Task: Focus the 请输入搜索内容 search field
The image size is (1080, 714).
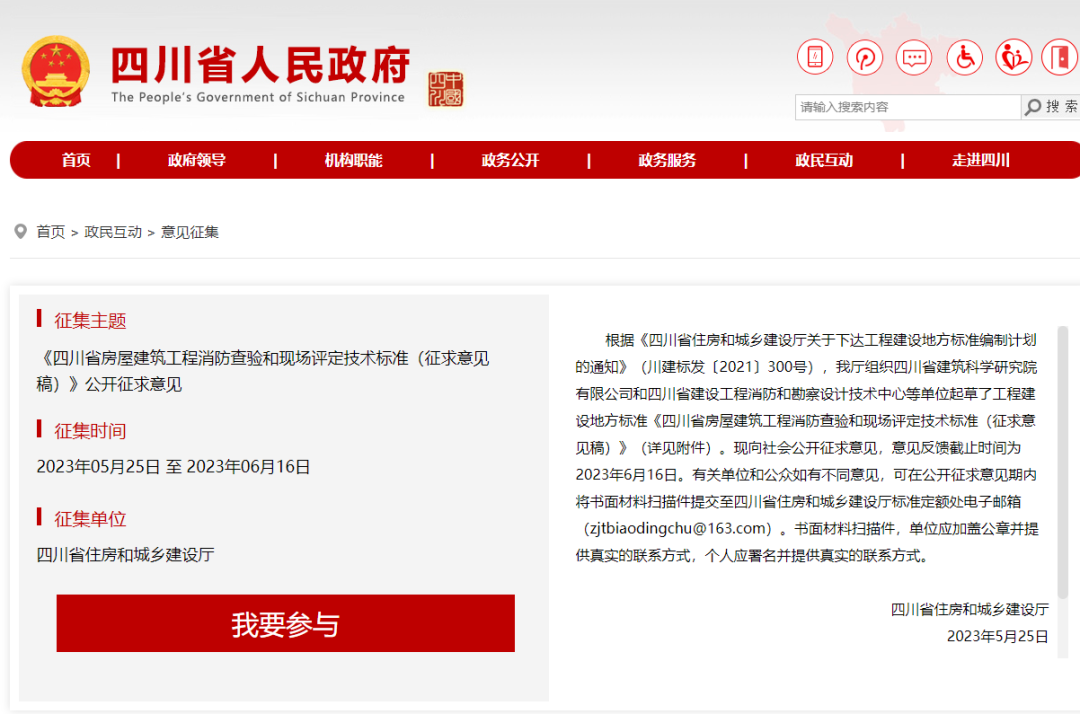Action: pyautogui.click(x=908, y=107)
